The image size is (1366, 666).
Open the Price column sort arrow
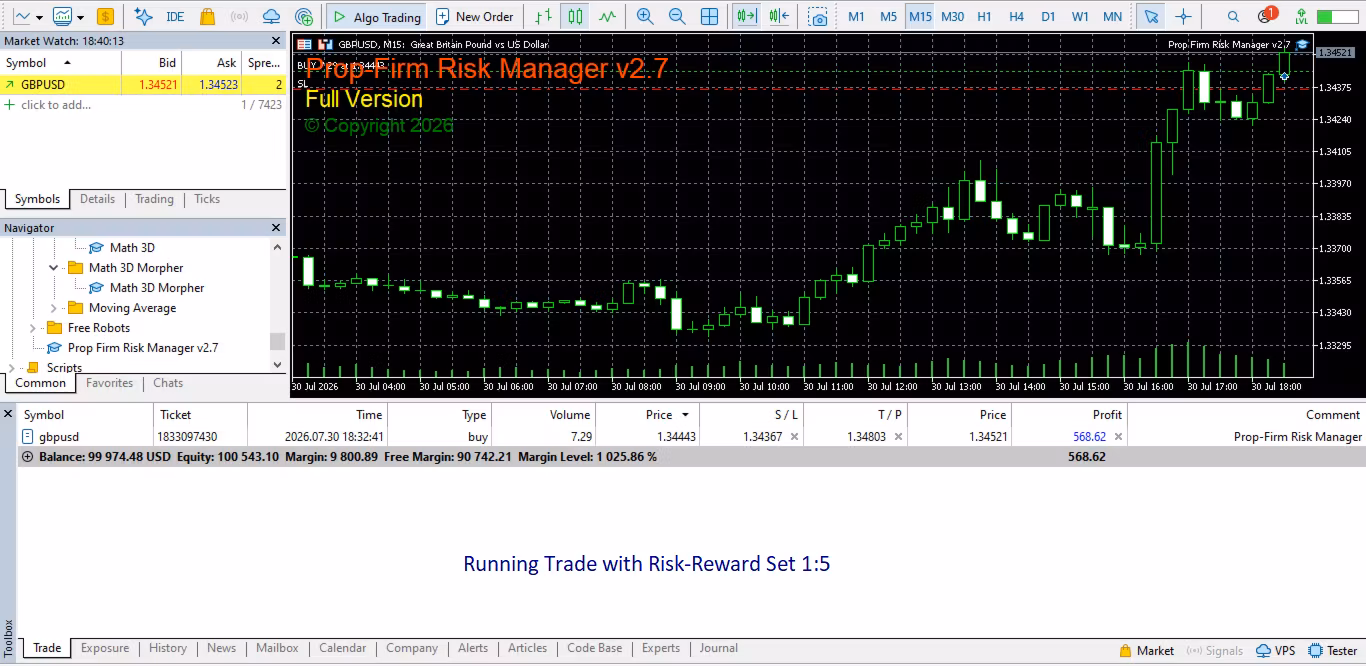click(685, 414)
